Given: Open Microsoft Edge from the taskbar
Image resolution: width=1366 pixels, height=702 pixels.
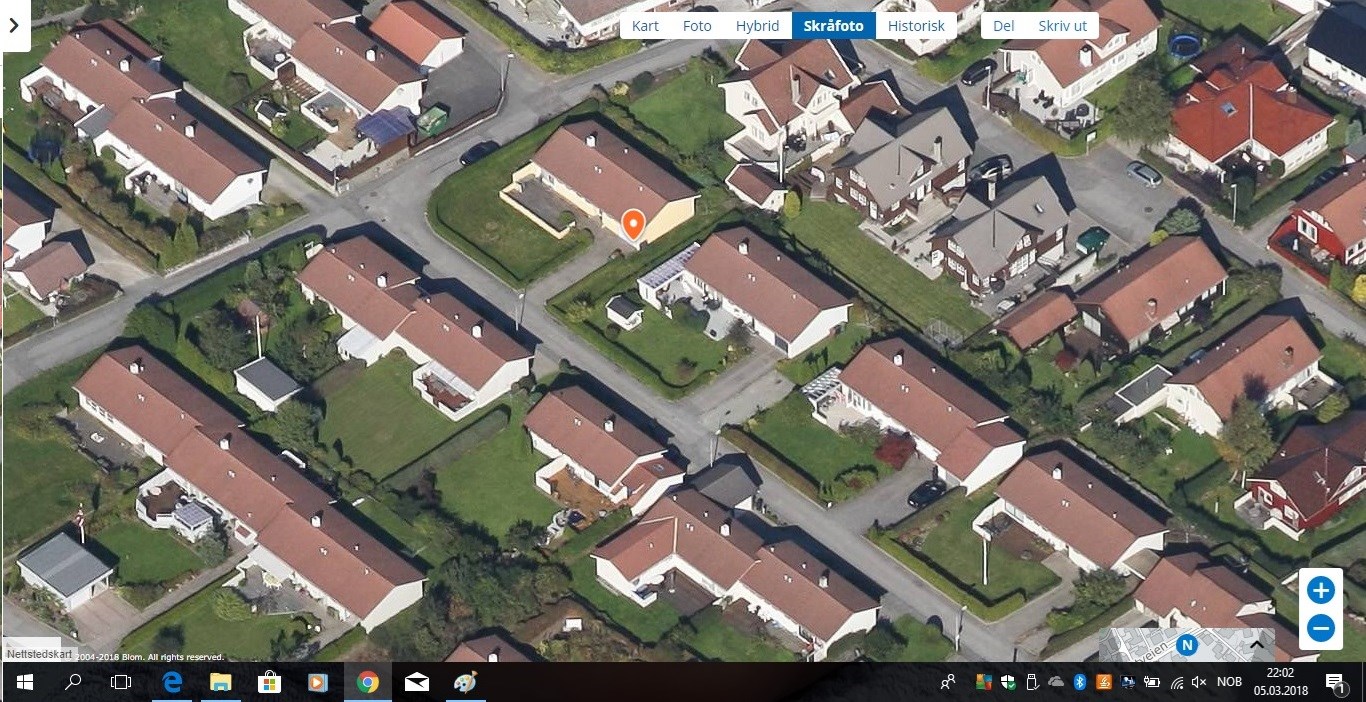Looking at the screenshot, I should point(172,682).
